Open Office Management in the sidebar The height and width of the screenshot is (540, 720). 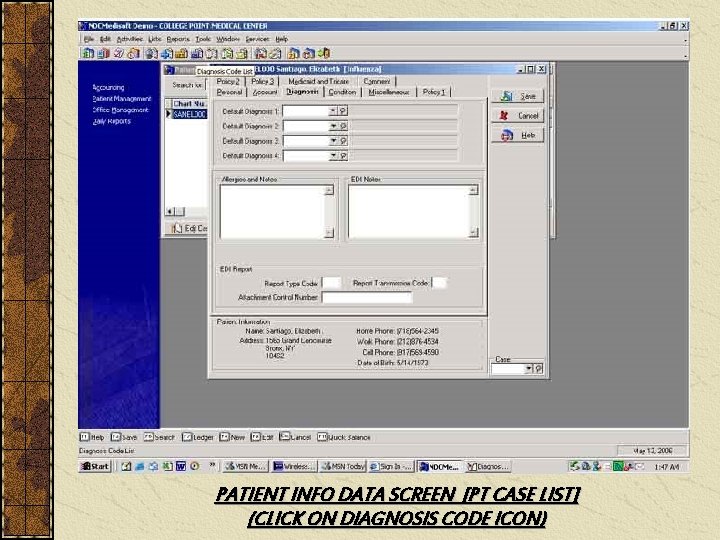point(121,110)
